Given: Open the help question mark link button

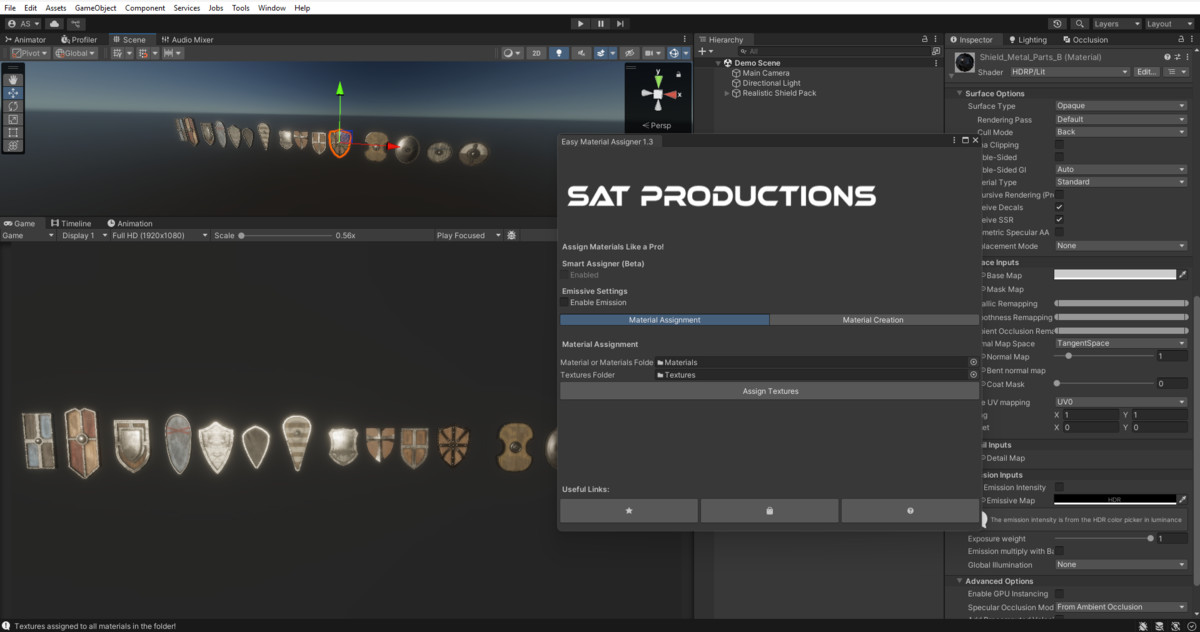Looking at the screenshot, I should pyautogui.click(x=909, y=511).
